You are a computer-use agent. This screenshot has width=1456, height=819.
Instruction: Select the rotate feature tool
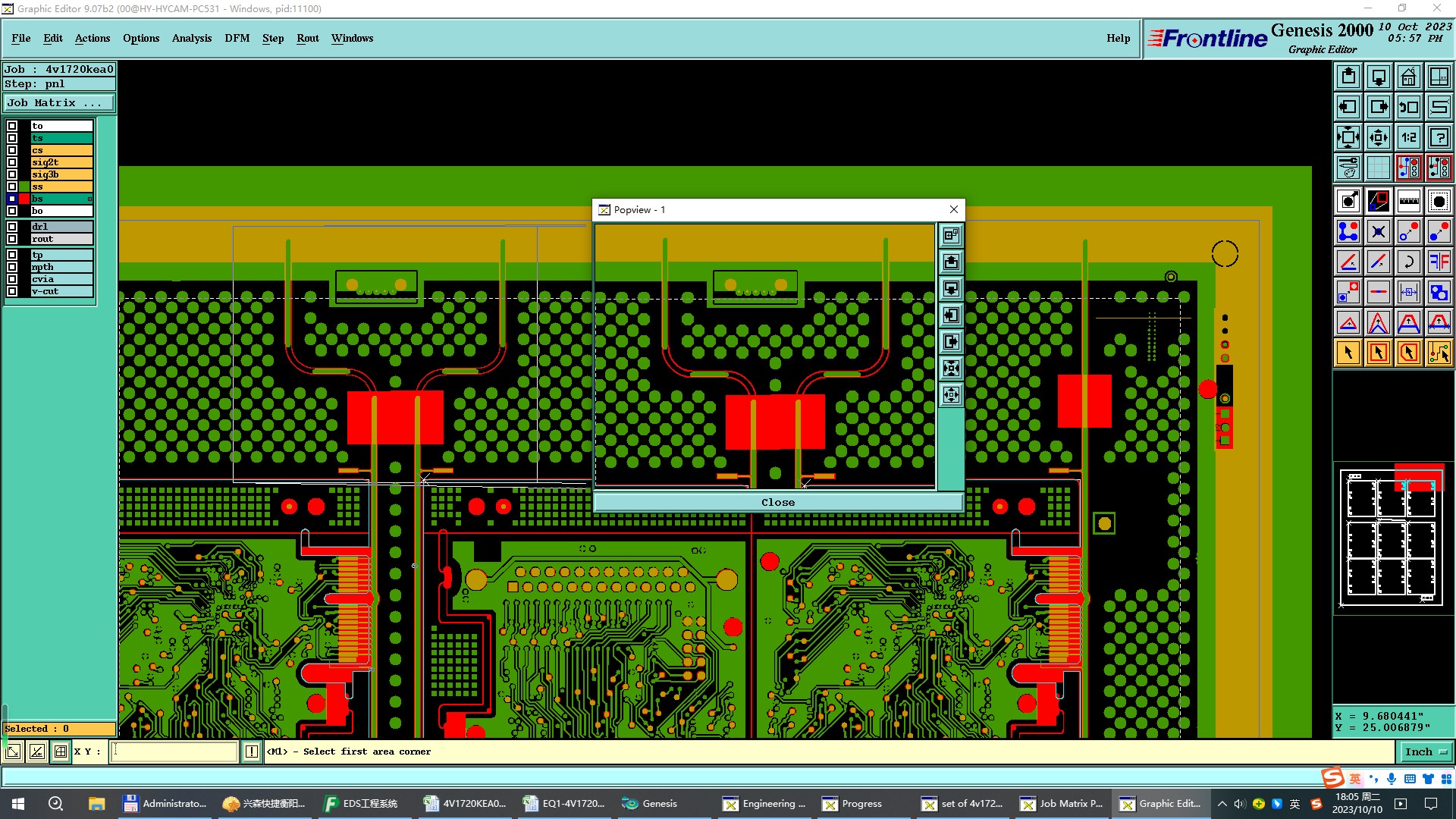(x=1408, y=262)
